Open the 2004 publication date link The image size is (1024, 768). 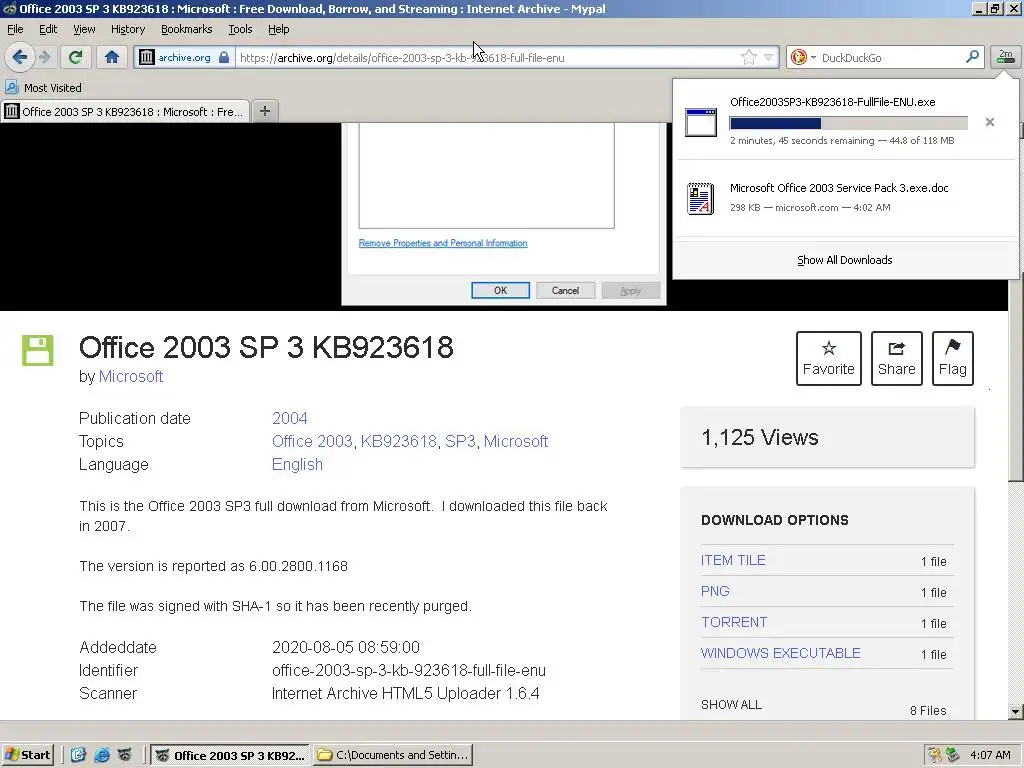[289, 418]
